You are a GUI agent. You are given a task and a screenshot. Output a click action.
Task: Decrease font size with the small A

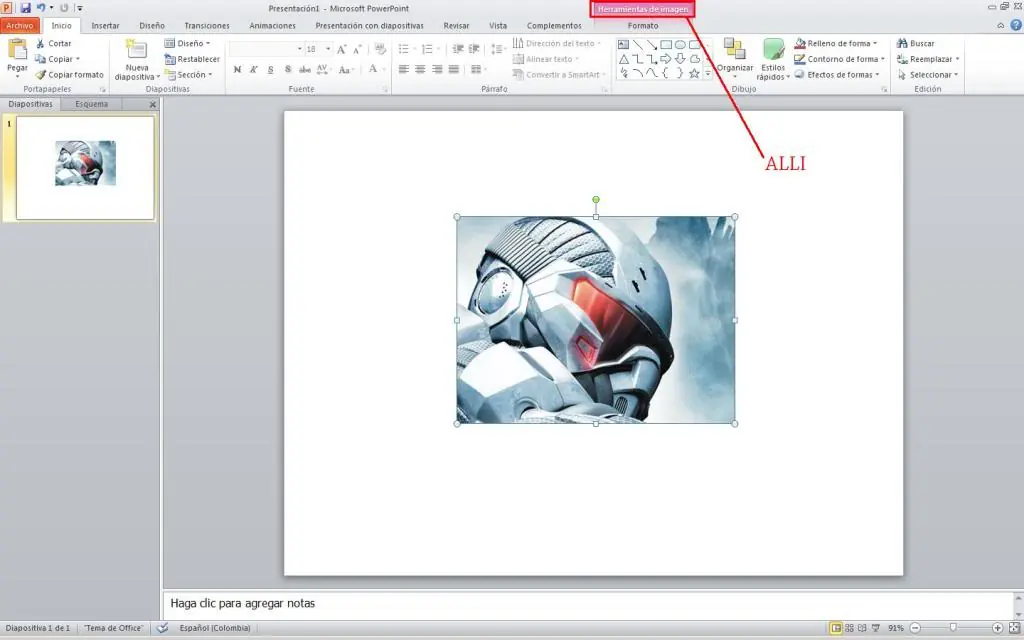(357, 49)
